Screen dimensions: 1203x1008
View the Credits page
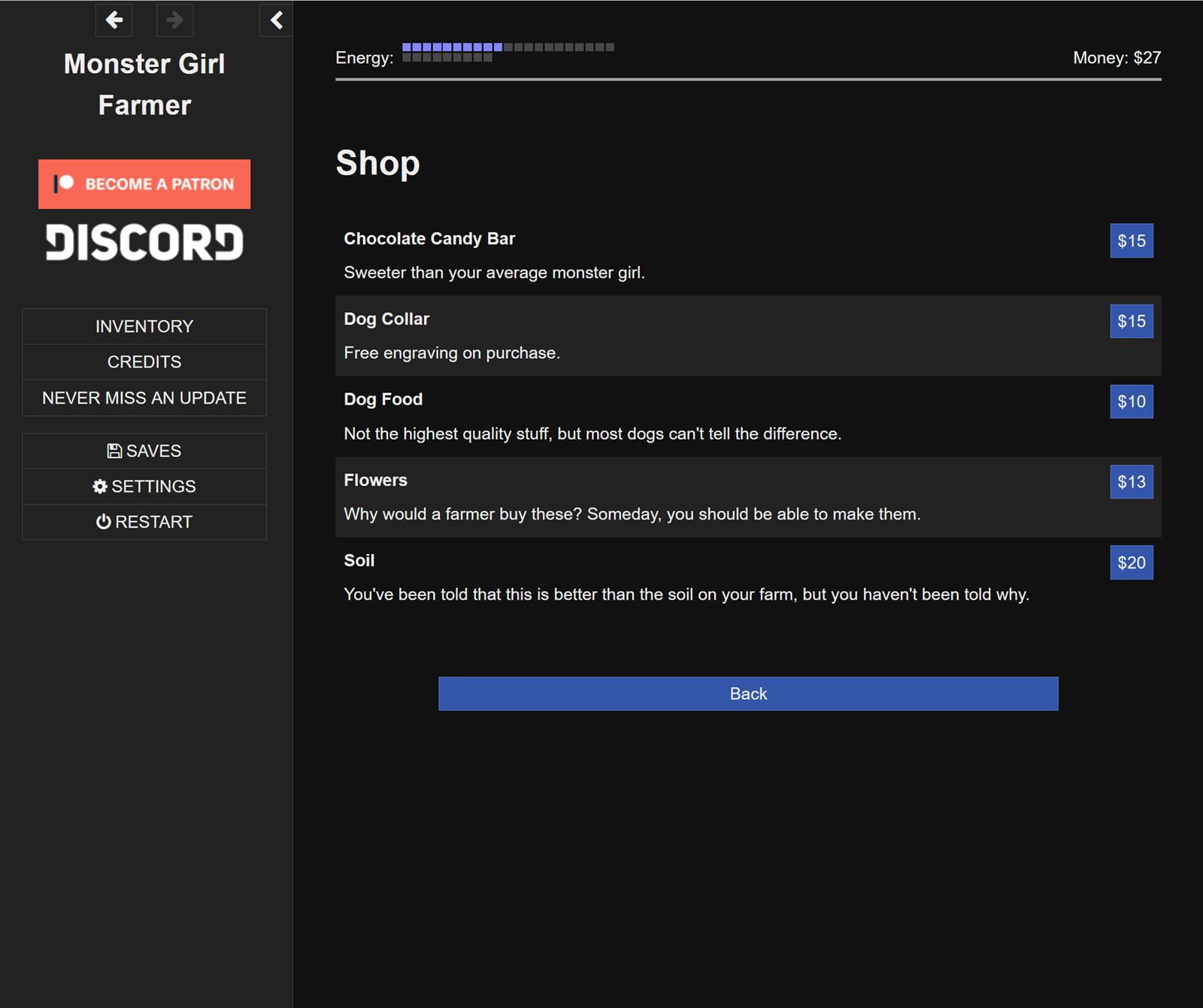[144, 362]
